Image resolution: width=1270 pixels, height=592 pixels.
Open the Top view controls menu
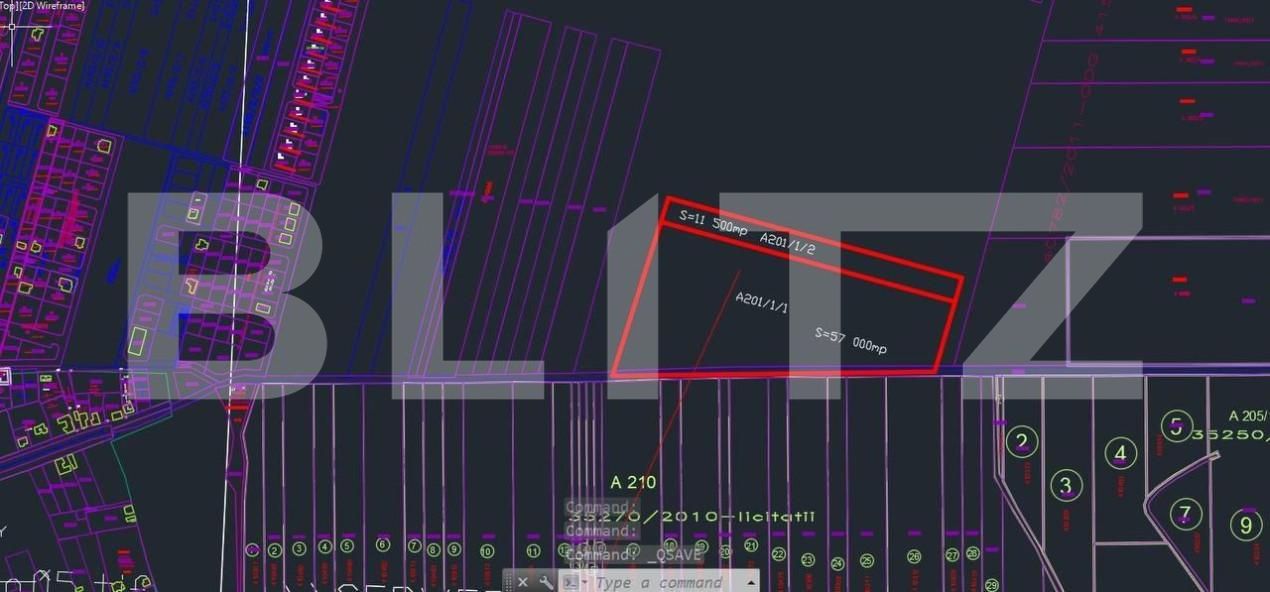click(x=8, y=6)
